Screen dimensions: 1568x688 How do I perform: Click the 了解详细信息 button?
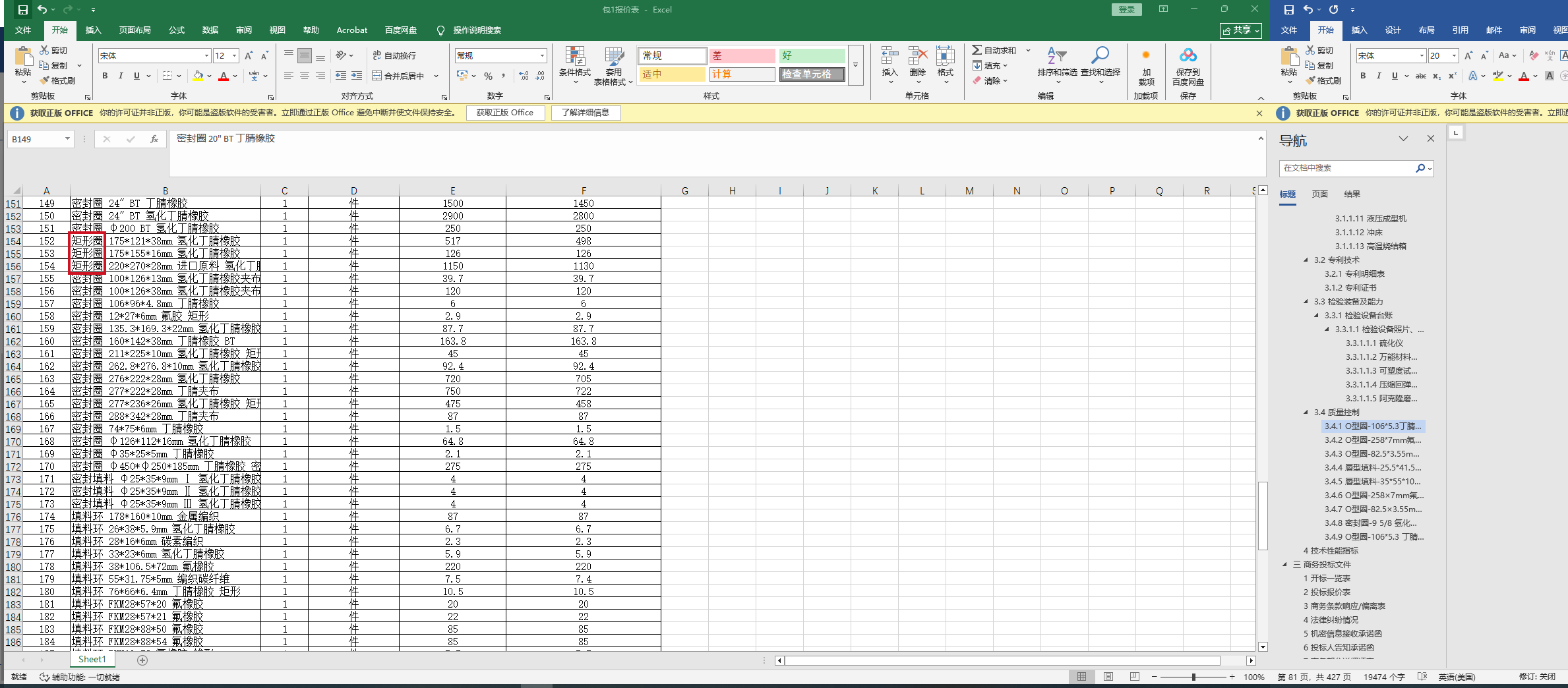pyautogui.click(x=586, y=113)
